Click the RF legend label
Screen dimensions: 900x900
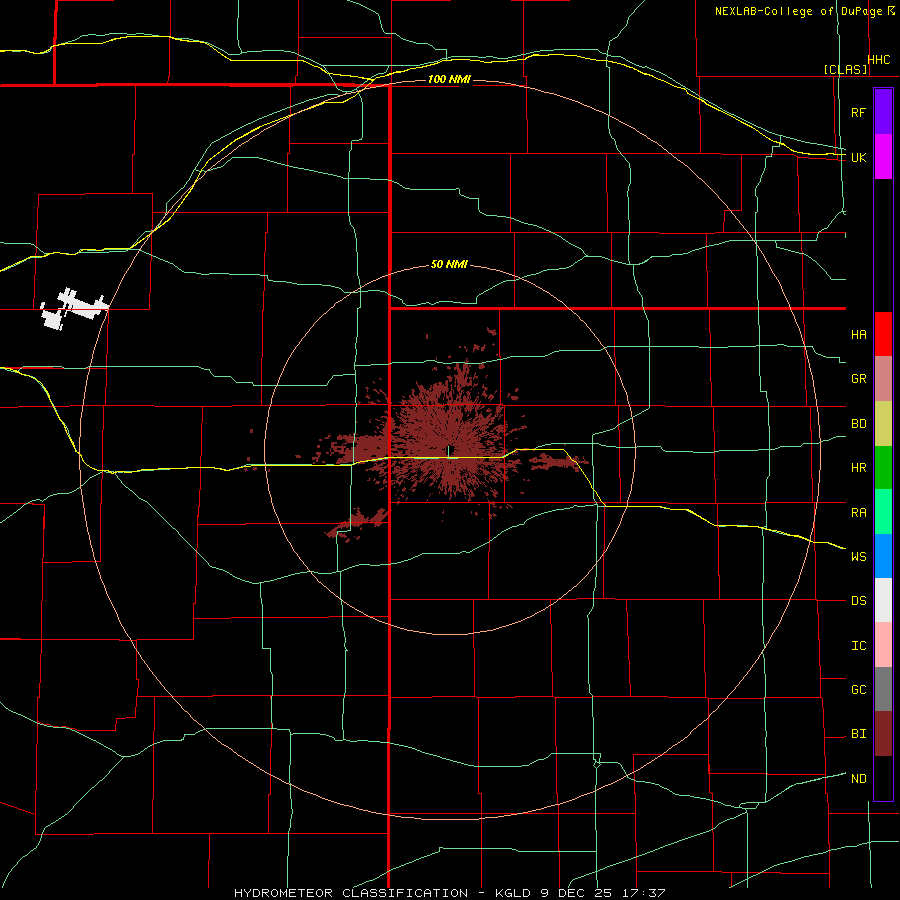click(x=858, y=112)
